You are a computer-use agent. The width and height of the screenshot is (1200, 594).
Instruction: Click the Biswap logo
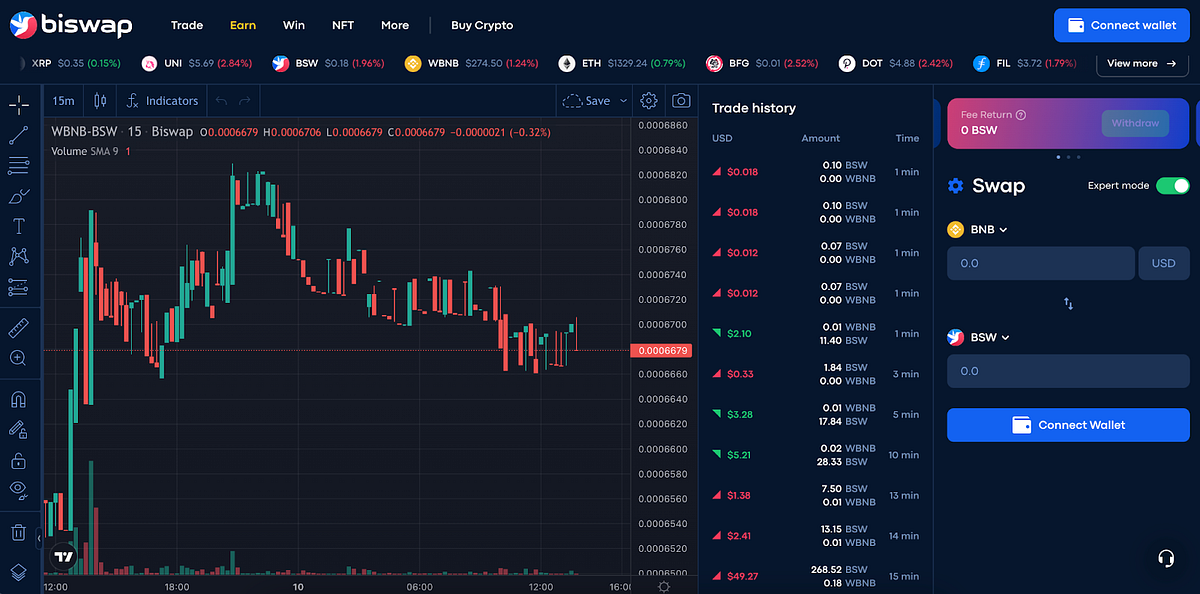click(71, 25)
